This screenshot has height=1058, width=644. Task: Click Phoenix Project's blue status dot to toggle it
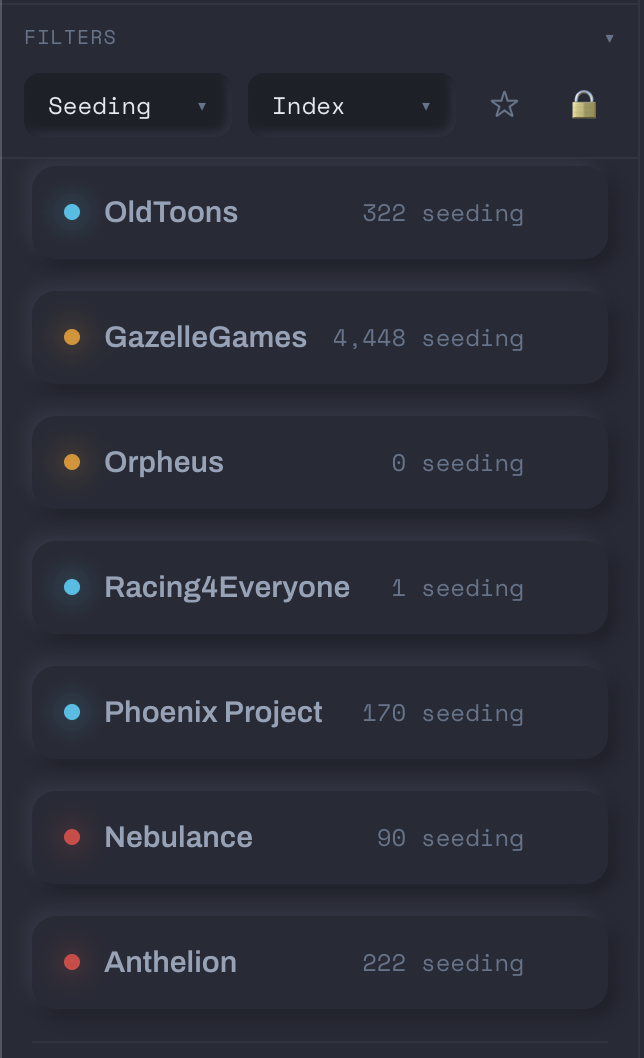pos(71,712)
